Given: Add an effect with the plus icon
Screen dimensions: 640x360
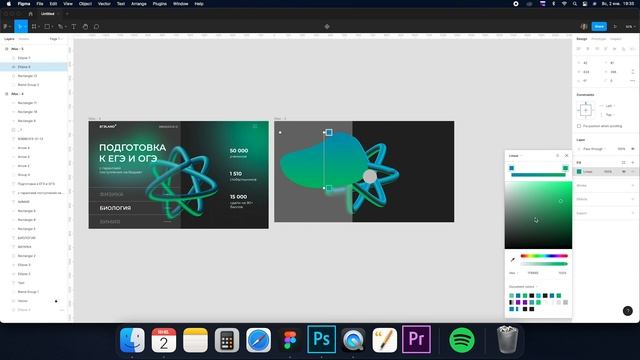Looking at the screenshot, I should point(633,199).
